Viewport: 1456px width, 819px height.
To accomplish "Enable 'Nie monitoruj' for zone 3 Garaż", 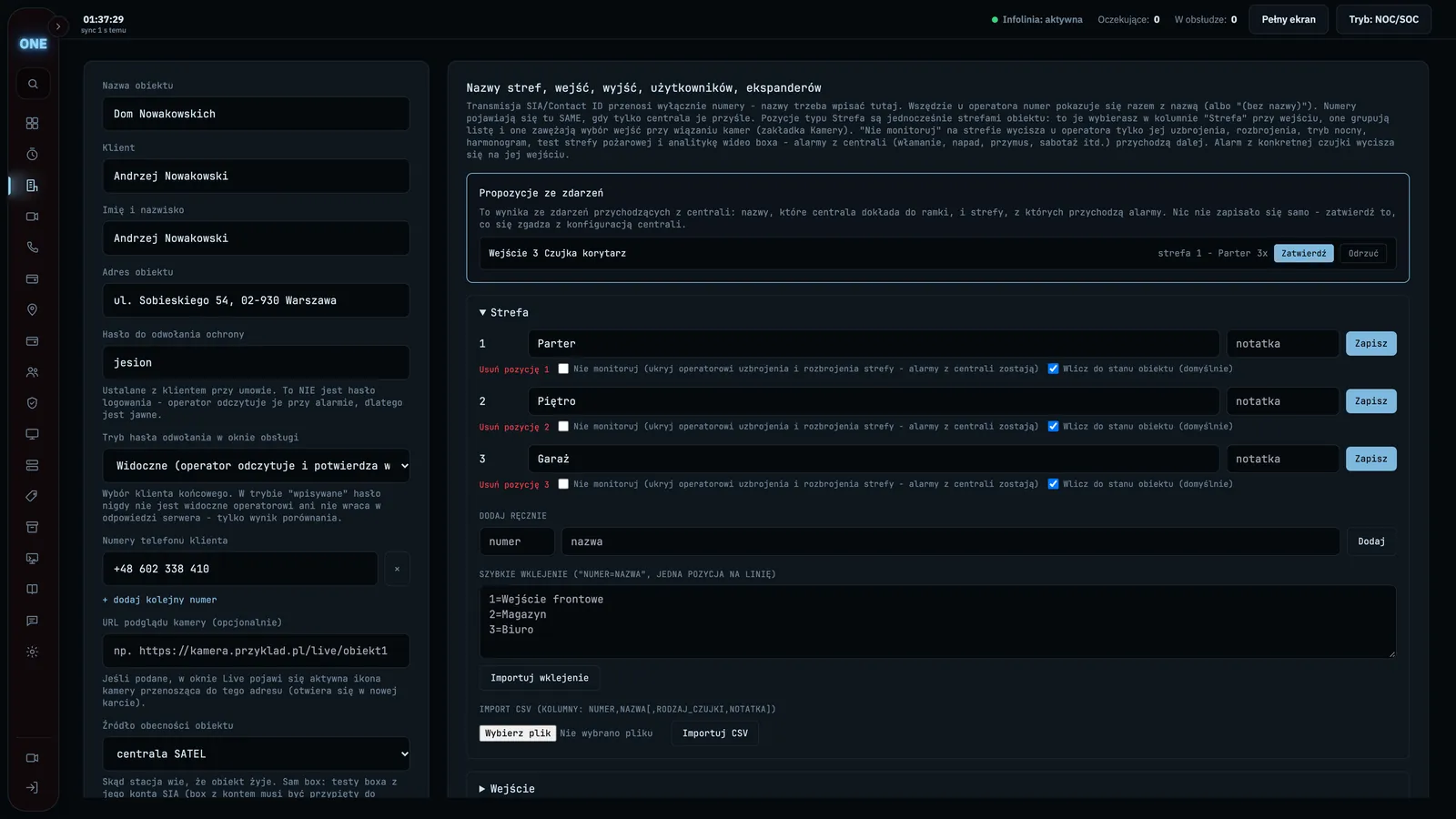I will click(x=563, y=484).
